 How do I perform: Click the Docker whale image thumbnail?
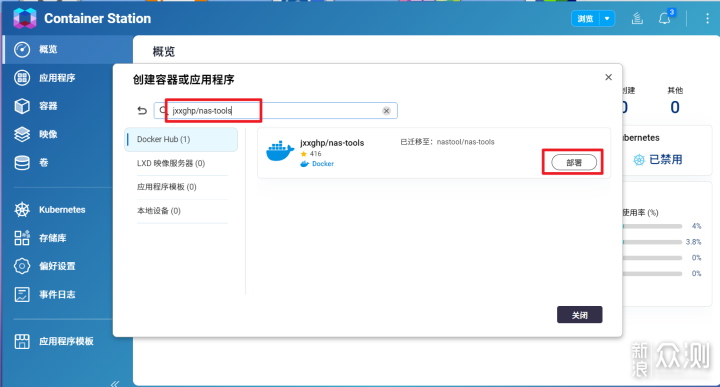tap(280, 152)
